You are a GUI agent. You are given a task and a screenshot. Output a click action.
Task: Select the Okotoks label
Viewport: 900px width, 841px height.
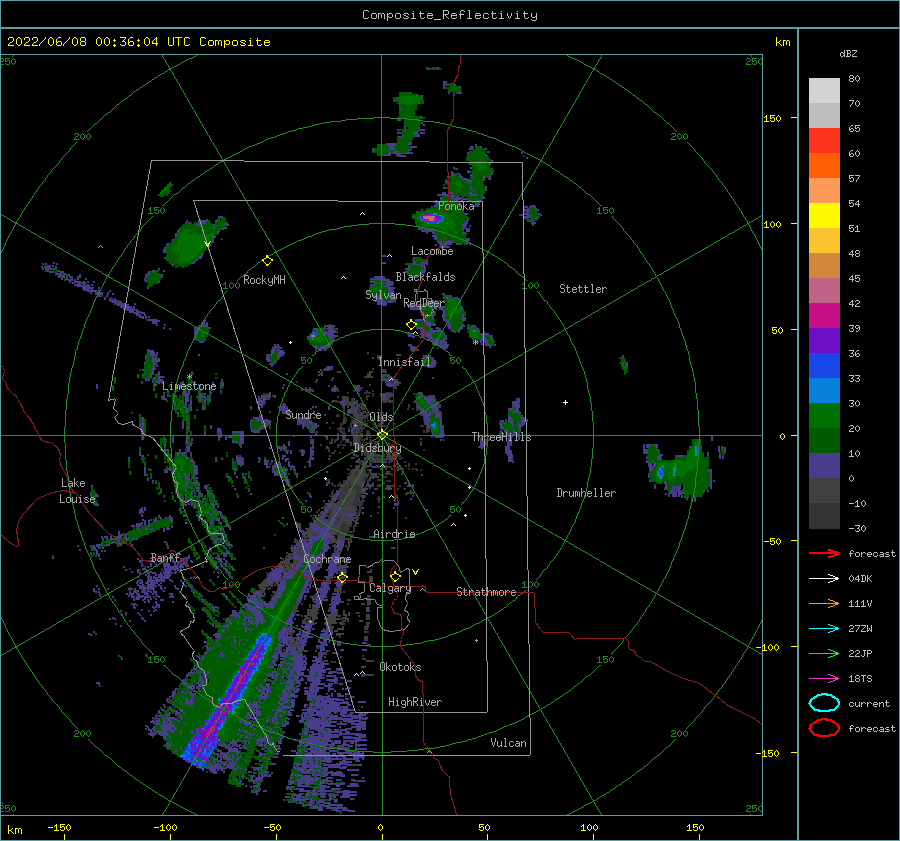pyautogui.click(x=400, y=667)
